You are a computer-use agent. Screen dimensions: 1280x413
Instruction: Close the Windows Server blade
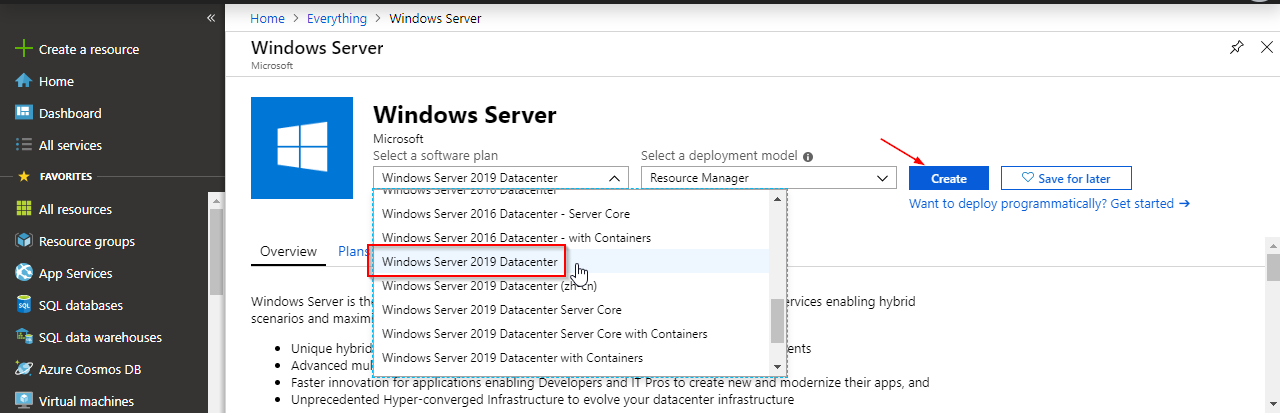point(1267,47)
